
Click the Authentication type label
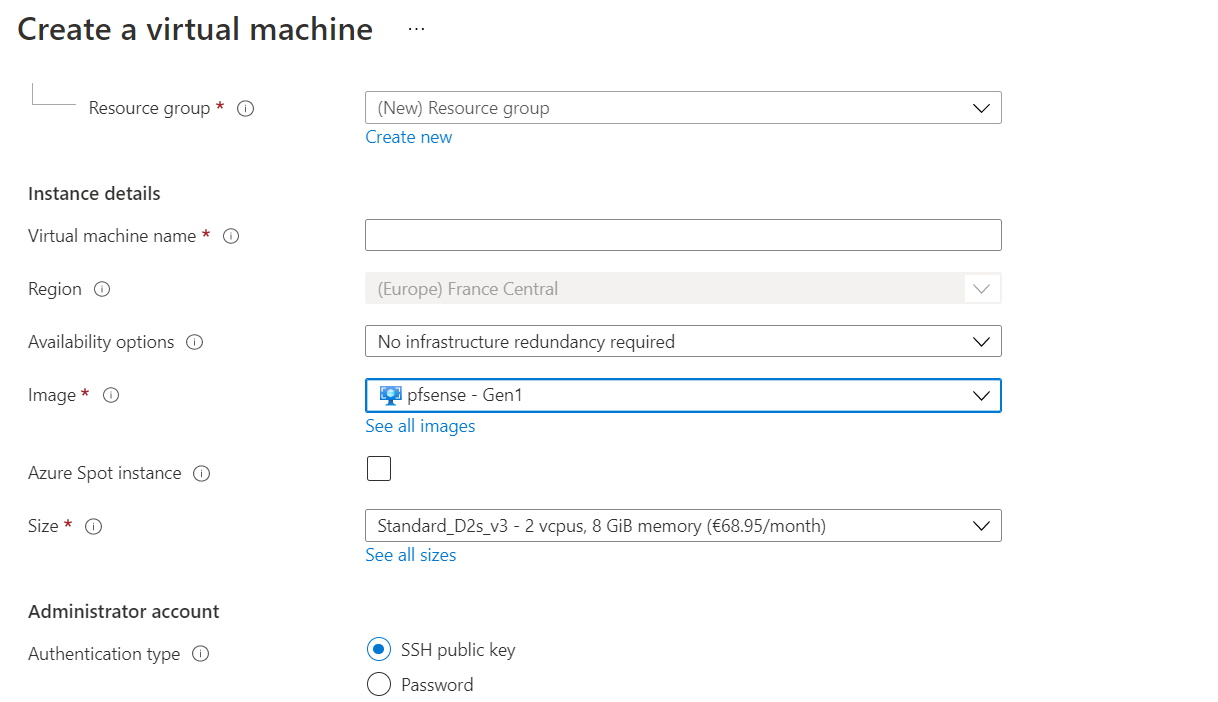104,654
